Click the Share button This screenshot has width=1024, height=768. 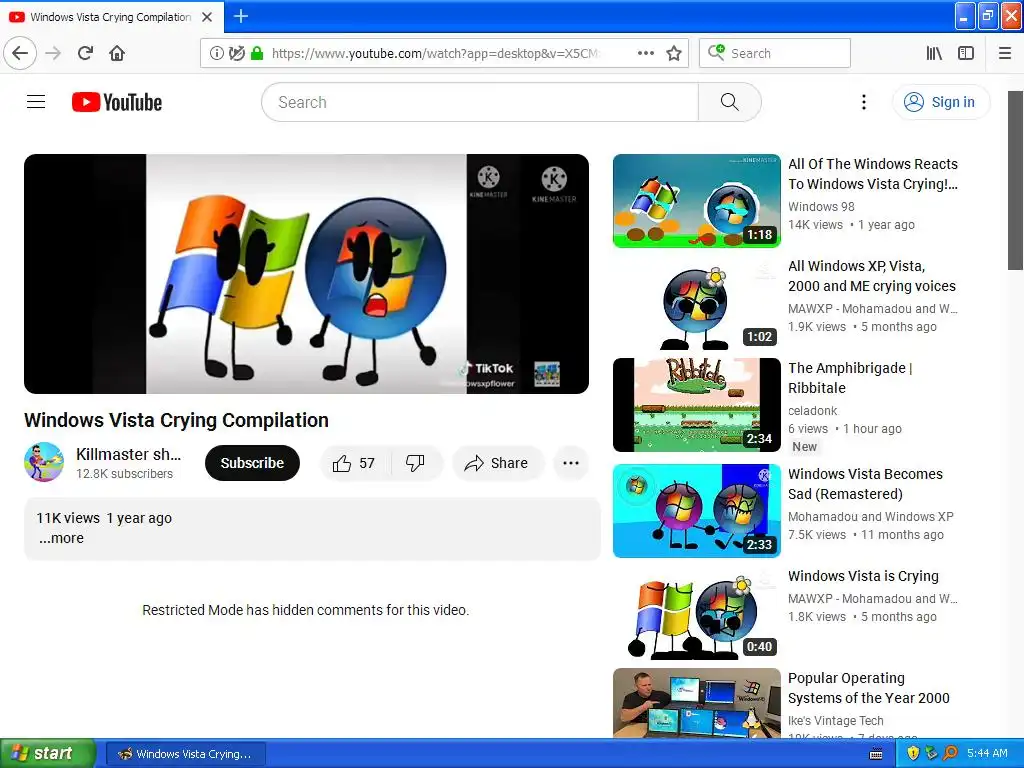497,463
